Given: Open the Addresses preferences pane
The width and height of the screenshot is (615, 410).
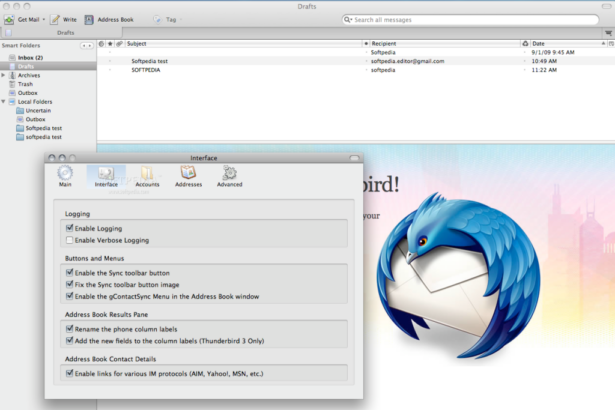Looking at the screenshot, I should click(x=188, y=176).
